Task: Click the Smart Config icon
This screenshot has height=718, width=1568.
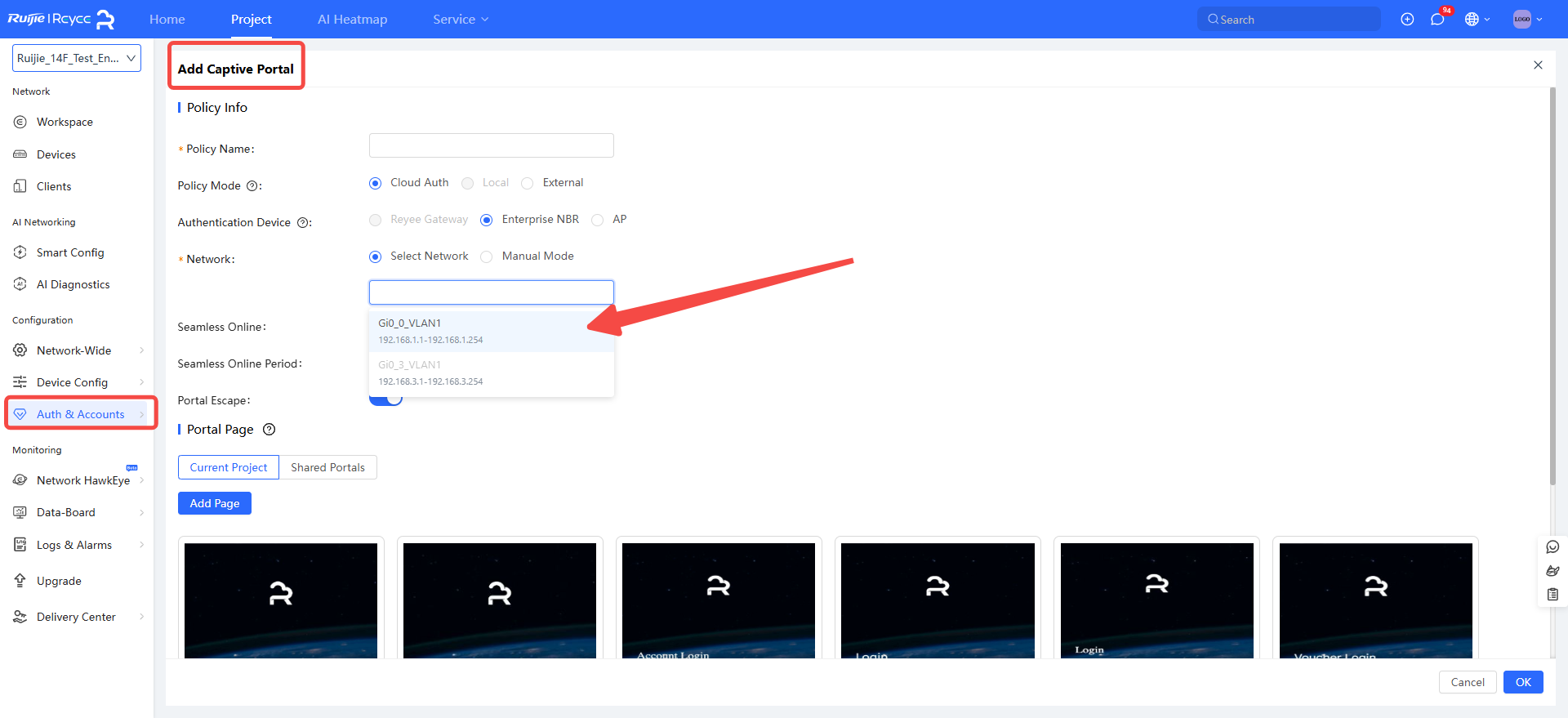Action: [x=20, y=252]
